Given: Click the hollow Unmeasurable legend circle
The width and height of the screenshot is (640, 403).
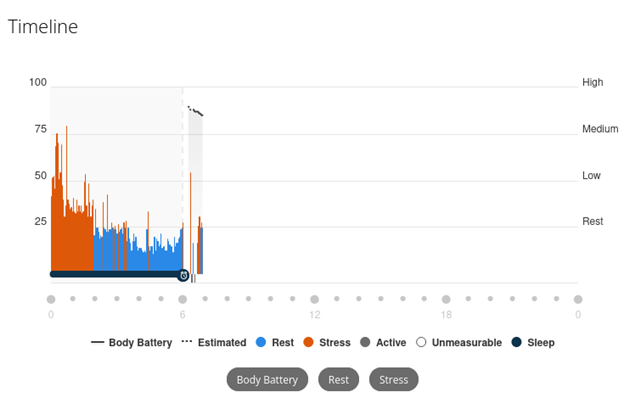Looking at the screenshot, I should pyautogui.click(x=421, y=342).
